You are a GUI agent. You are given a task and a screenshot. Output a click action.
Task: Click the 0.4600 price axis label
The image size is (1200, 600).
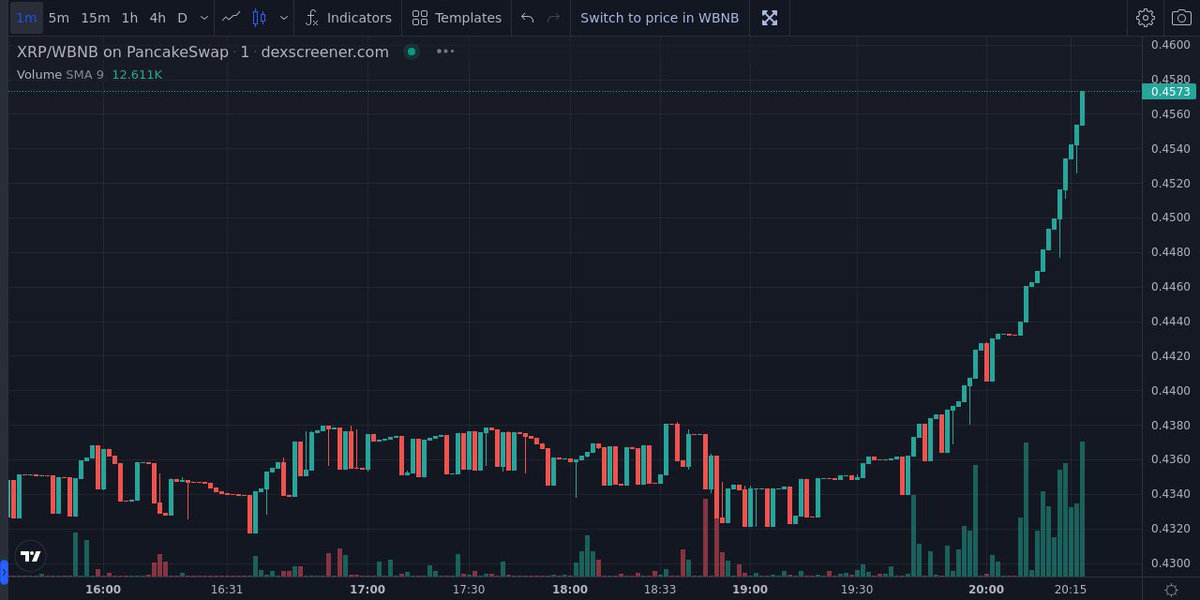1169,45
